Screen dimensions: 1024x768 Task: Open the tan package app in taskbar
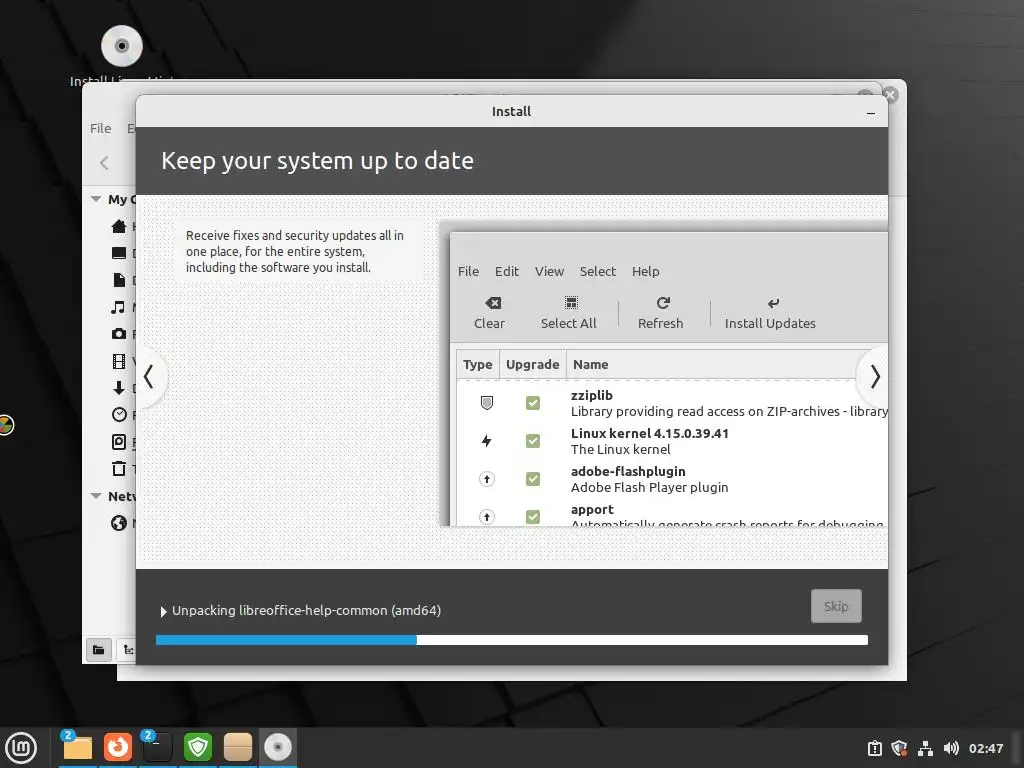click(x=238, y=747)
